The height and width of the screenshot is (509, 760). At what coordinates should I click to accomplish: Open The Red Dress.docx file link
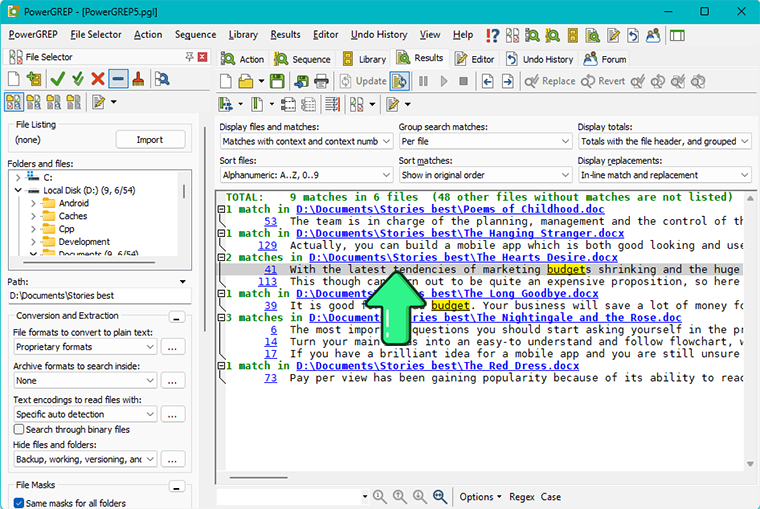(437, 366)
